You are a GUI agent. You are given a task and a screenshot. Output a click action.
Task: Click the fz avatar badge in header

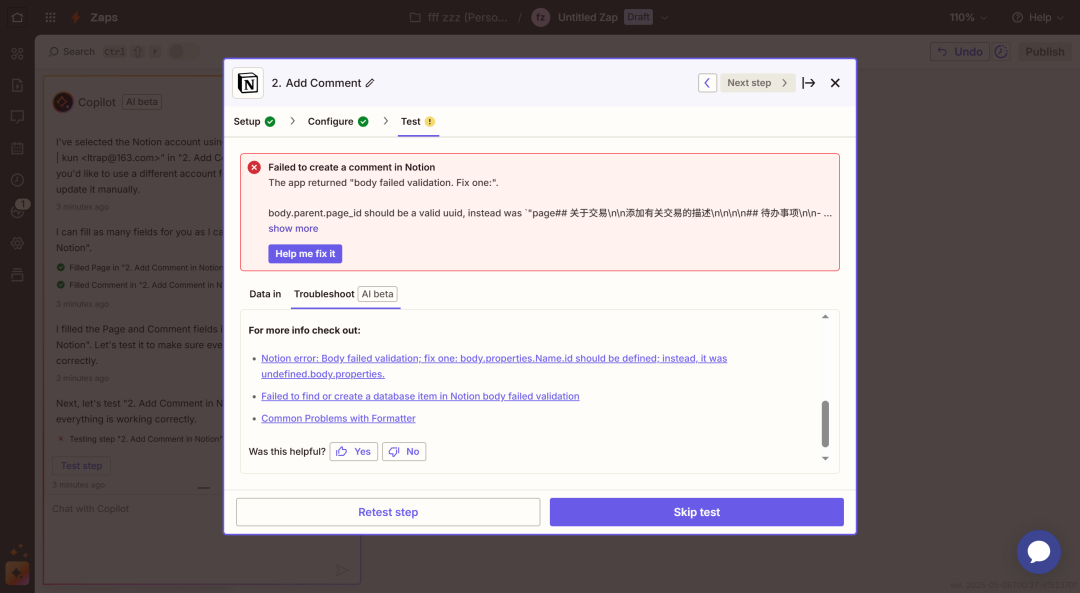541,17
